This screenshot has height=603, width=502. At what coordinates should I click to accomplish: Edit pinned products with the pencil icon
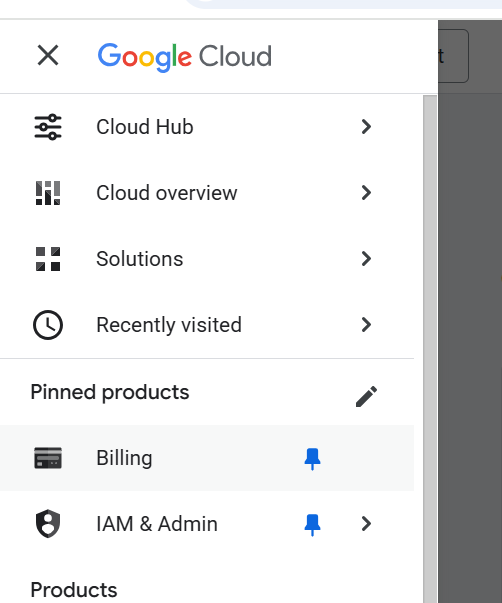click(367, 396)
